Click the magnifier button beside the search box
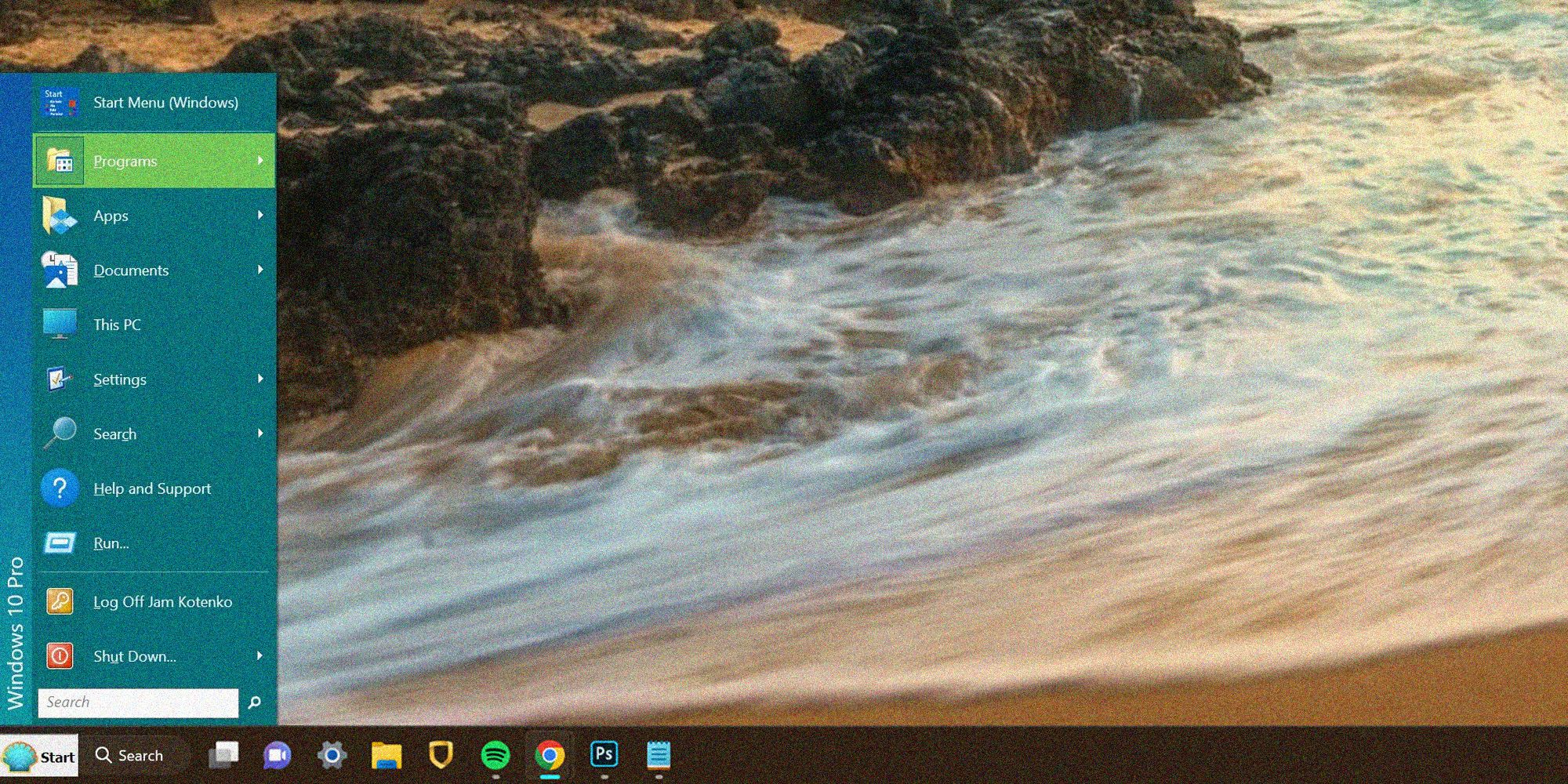This screenshot has height=784, width=1568. [x=254, y=702]
